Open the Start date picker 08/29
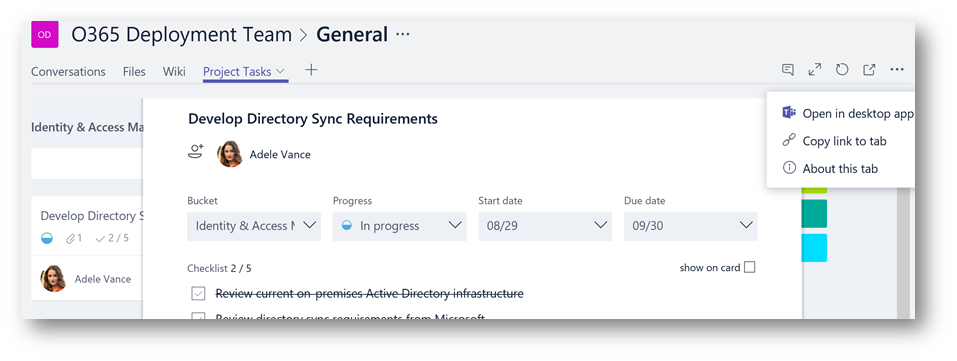Screen dimensions: 957x361 click(545, 226)
